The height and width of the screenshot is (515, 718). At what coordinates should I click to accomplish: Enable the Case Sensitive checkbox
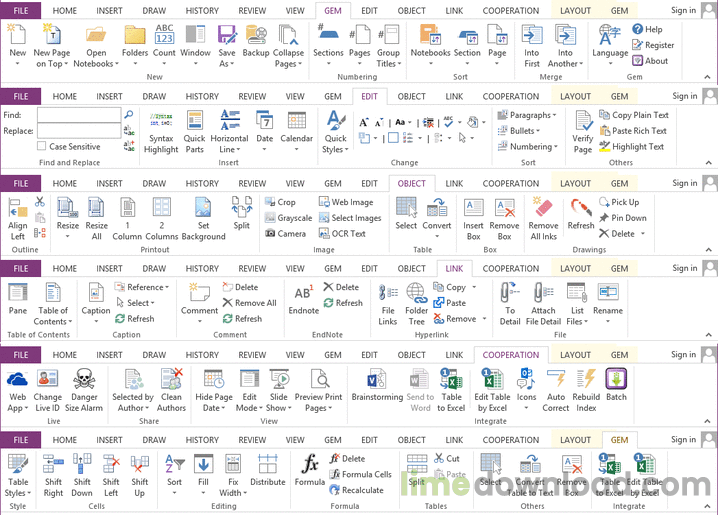(42, 146)
